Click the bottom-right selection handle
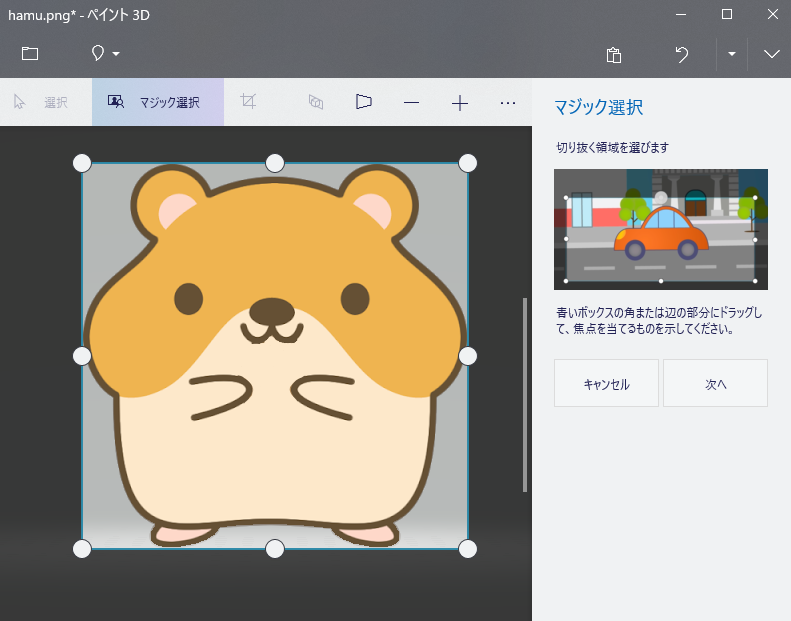 pyautogui.click(x=468, y=549)
